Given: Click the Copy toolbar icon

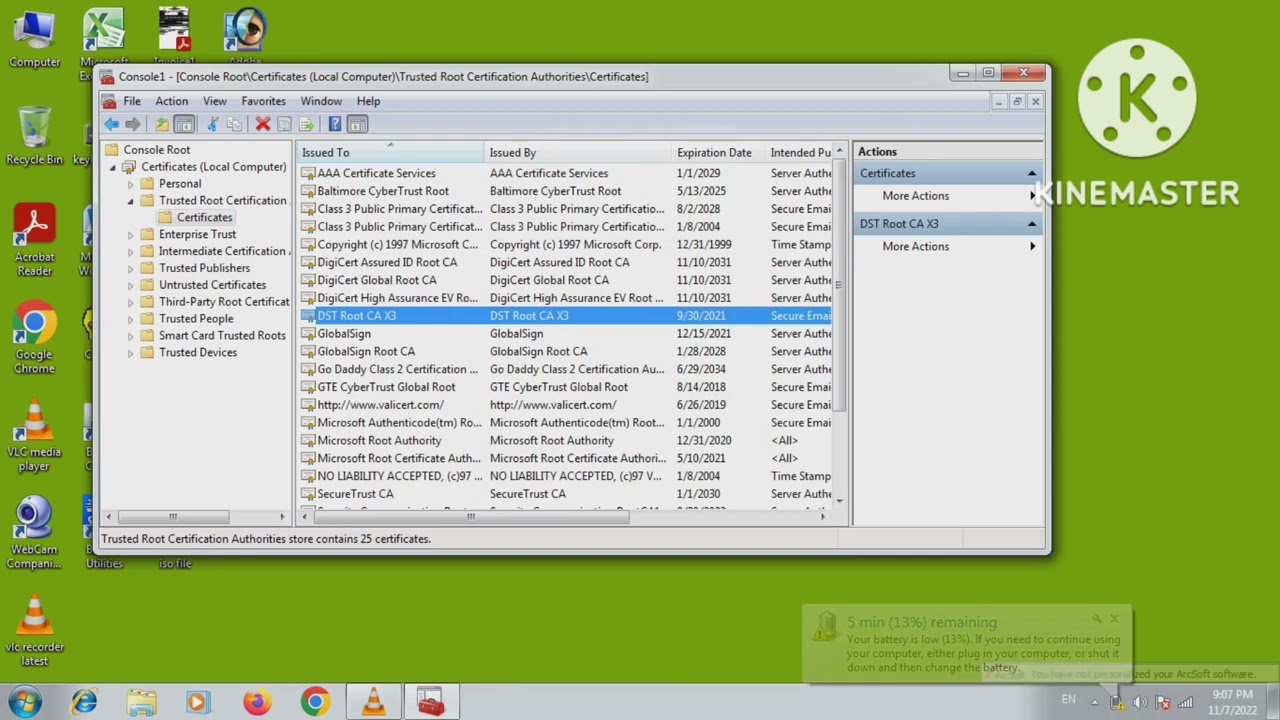Looking at the screenshot, I should 233,124.
